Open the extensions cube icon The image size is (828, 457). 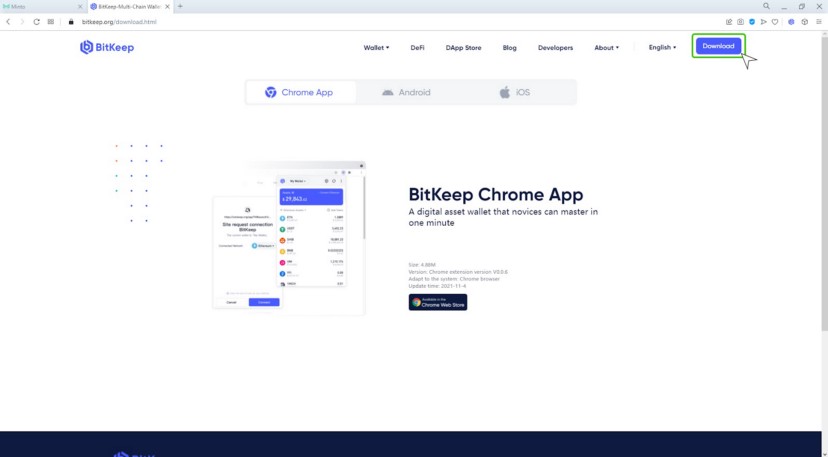coord(805,22)
